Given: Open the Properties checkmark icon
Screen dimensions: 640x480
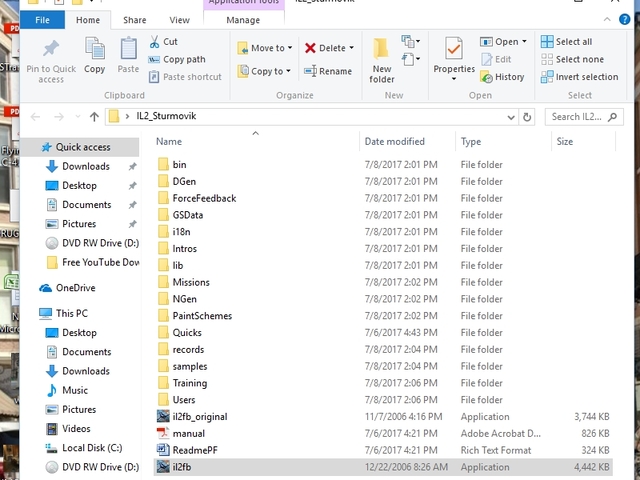Looking at the screenshot, I should 454,48.
